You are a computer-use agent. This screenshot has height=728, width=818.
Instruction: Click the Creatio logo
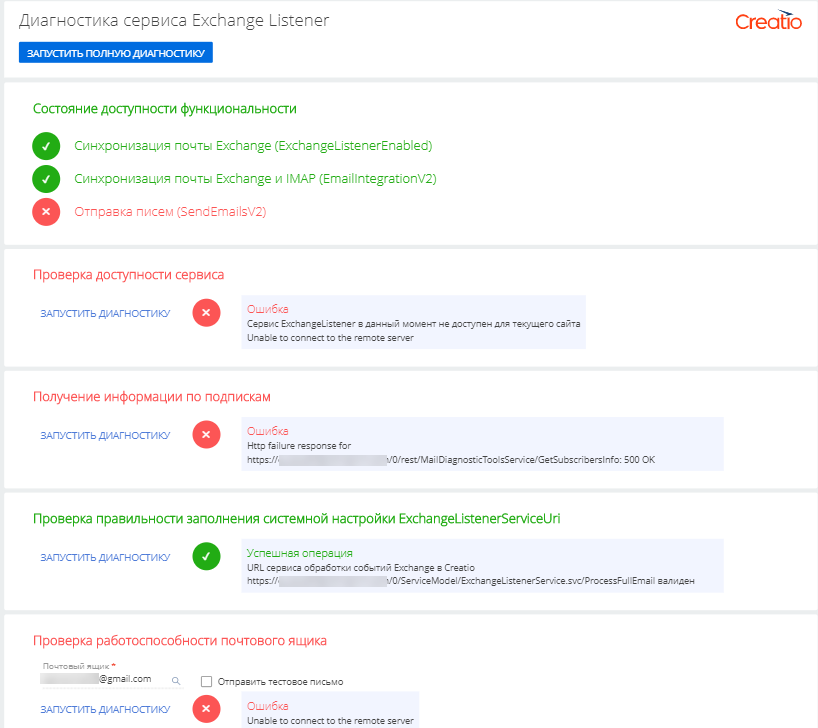pos(768,22)
